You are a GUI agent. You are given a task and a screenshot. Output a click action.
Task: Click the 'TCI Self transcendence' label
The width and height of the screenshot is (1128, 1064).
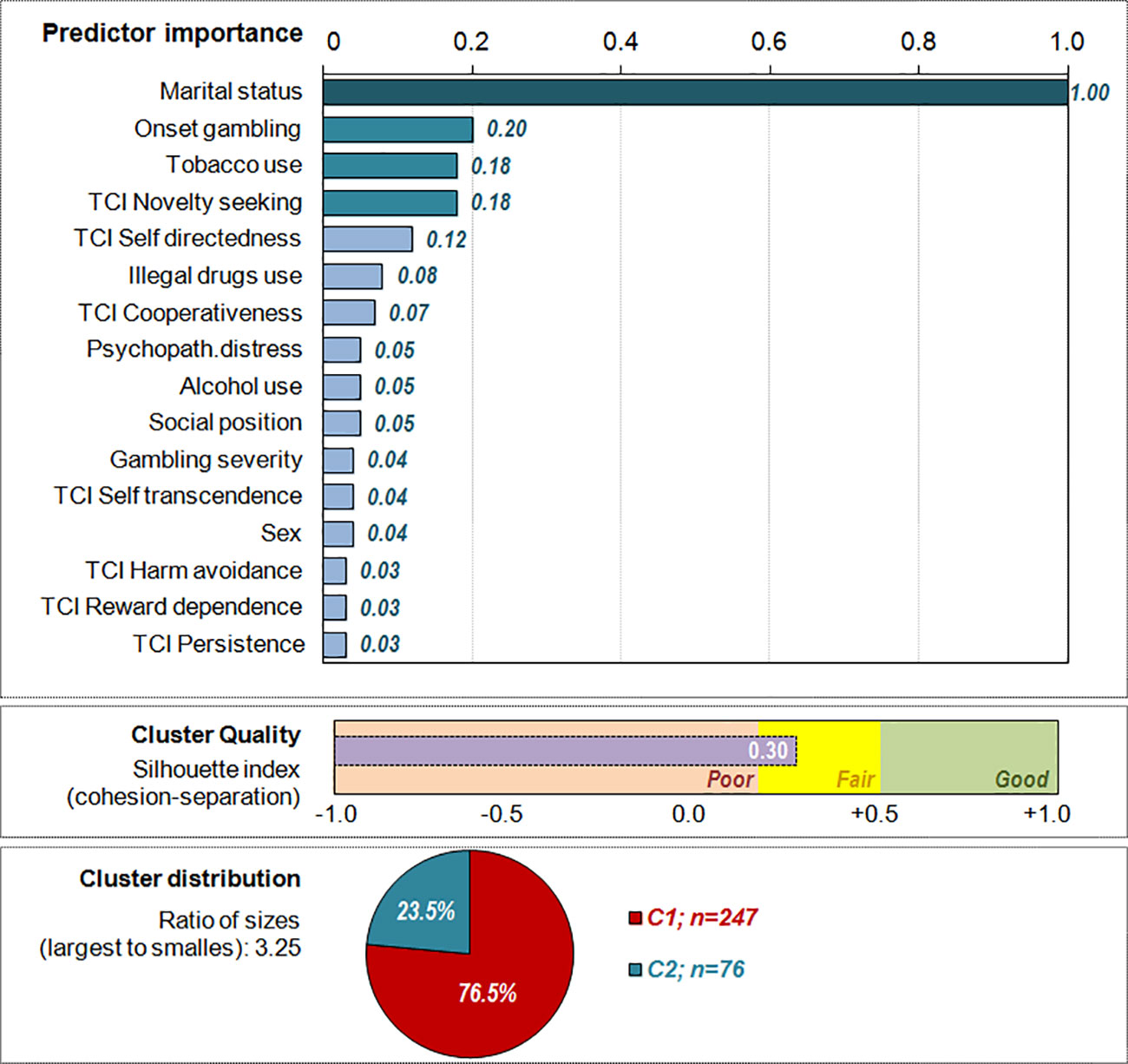[178, 496]
